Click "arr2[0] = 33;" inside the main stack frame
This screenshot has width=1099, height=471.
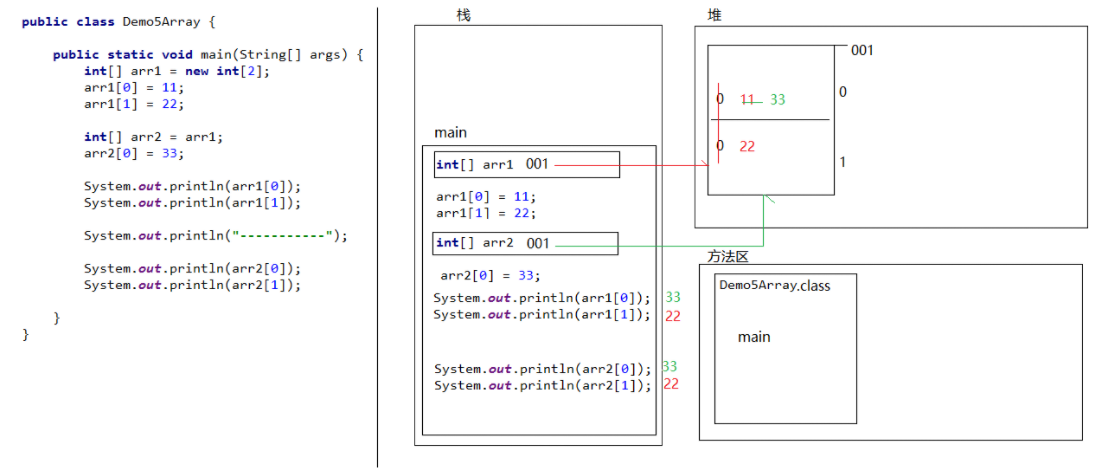(x=491, y=275)
